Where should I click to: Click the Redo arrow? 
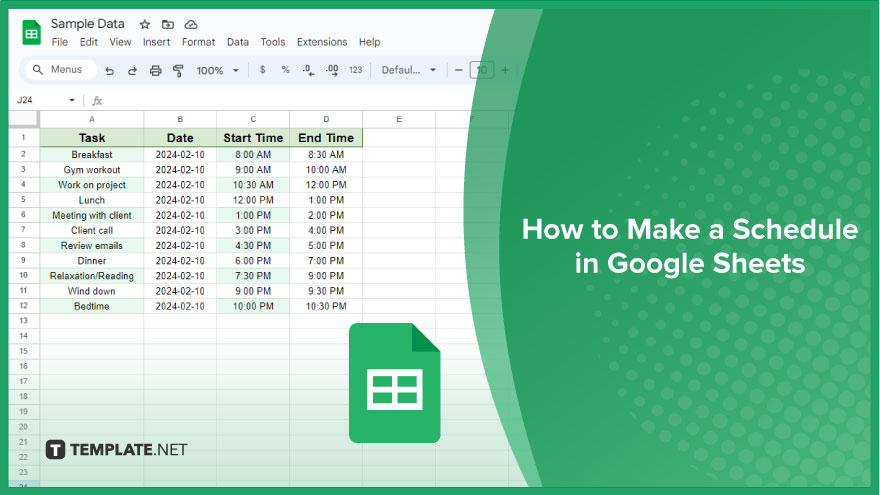(x=132, y=71)
